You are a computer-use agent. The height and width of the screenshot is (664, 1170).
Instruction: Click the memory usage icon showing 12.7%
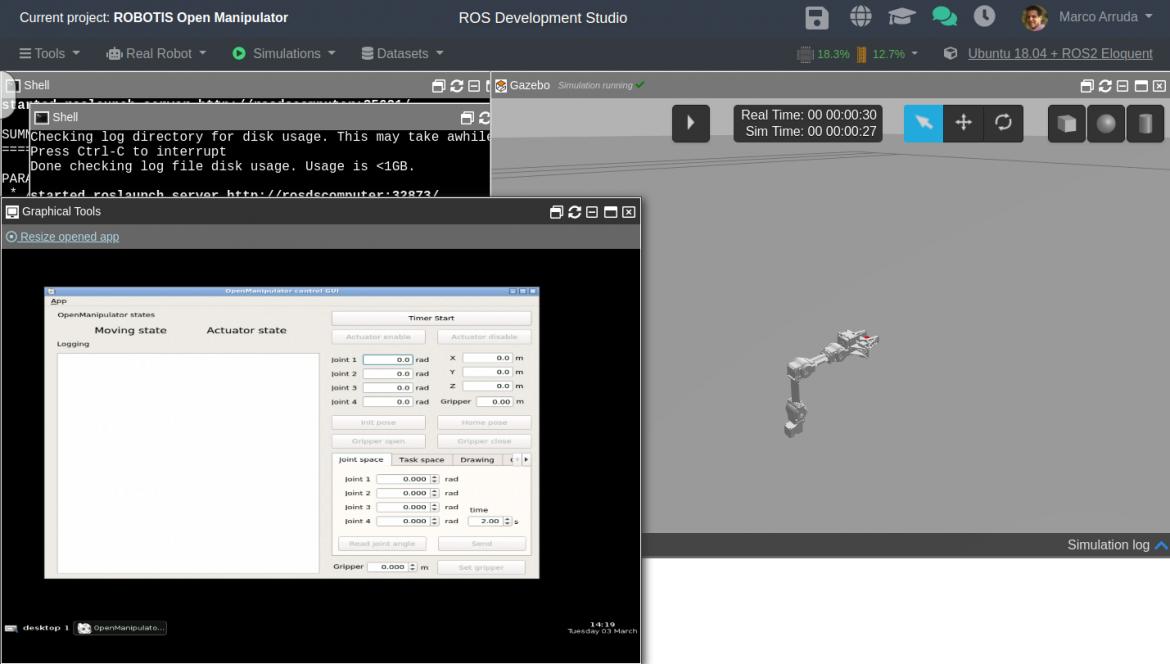[x=862, y=54]
